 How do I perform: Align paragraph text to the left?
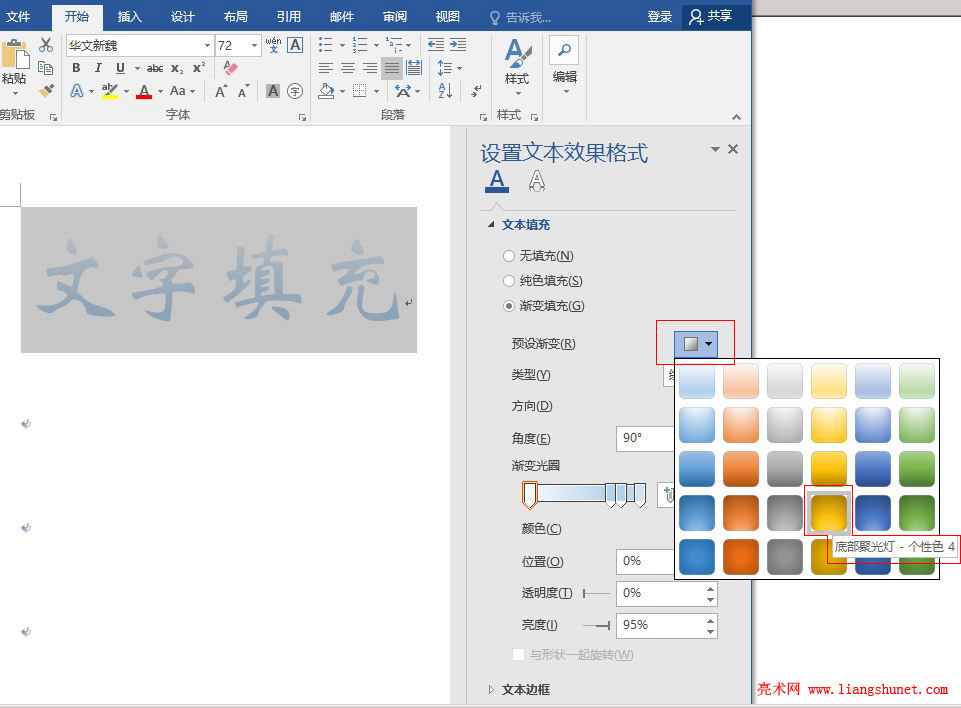point(326,68)
